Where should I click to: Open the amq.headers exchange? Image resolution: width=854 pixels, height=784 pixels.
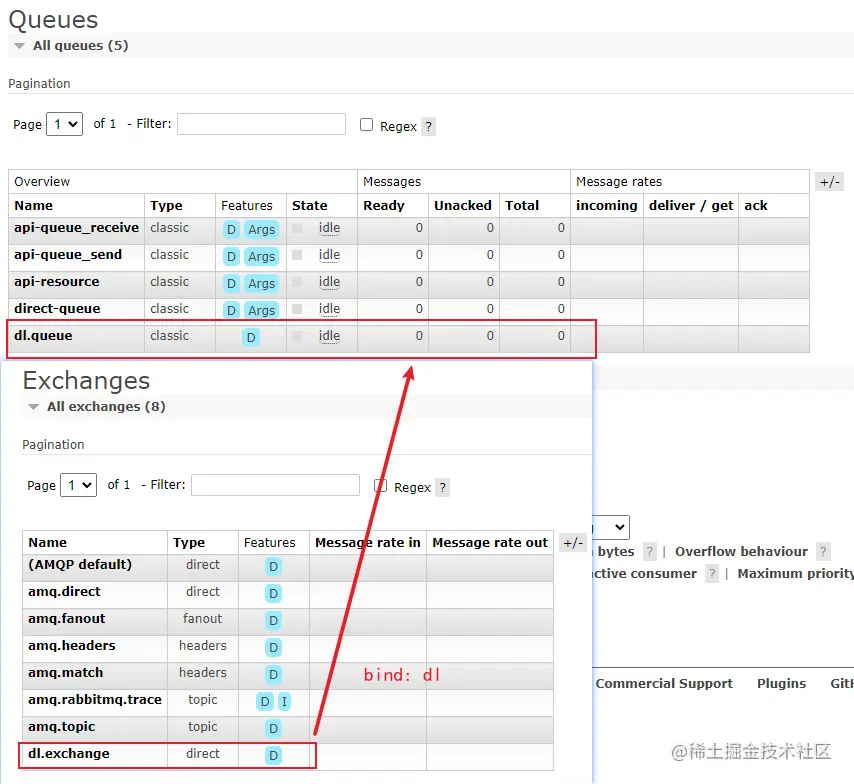coord(72,646)
